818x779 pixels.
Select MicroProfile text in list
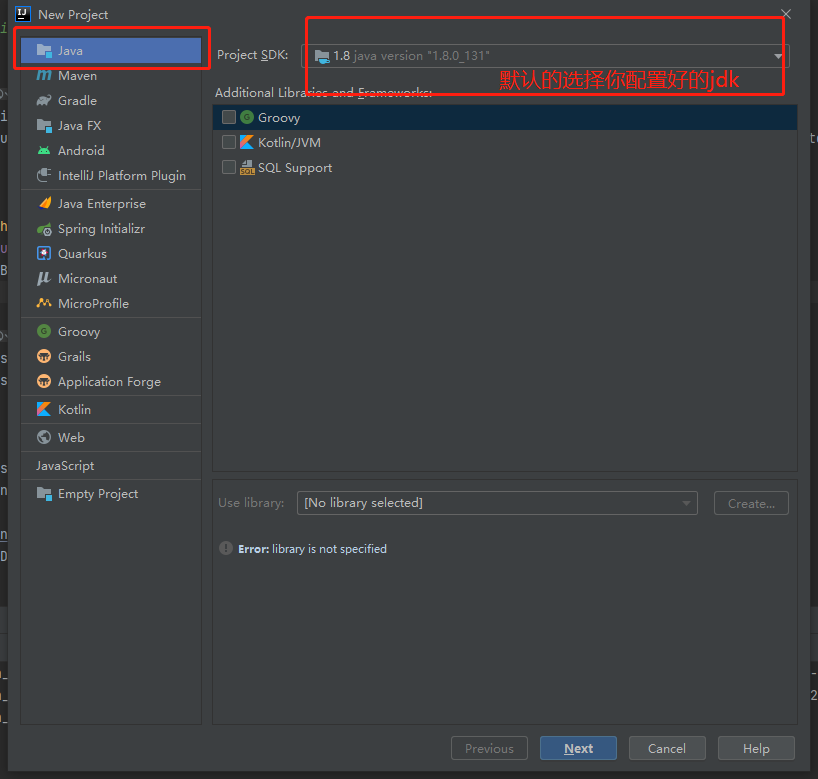point(93,303)
